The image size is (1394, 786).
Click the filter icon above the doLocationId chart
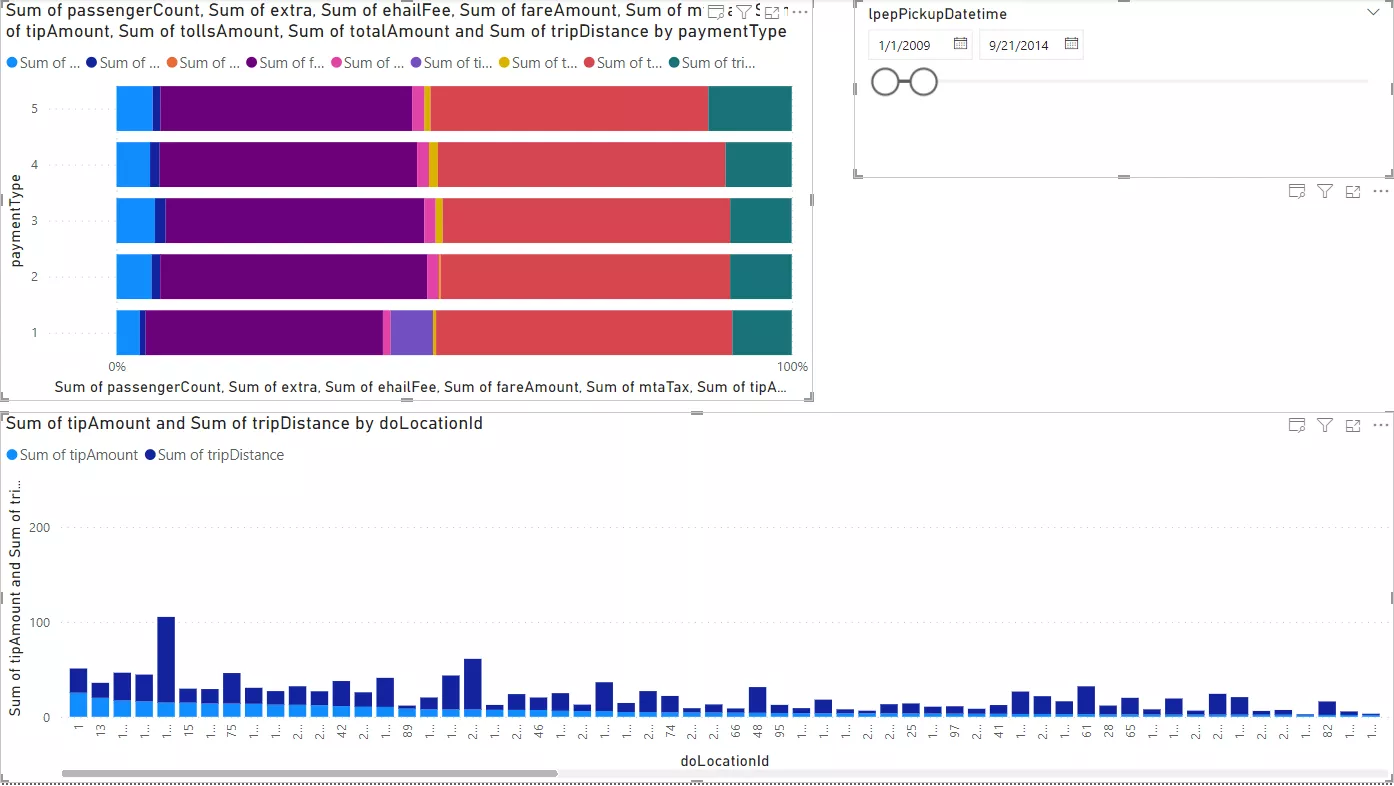pyautogui.click(x=1325, y=424)
